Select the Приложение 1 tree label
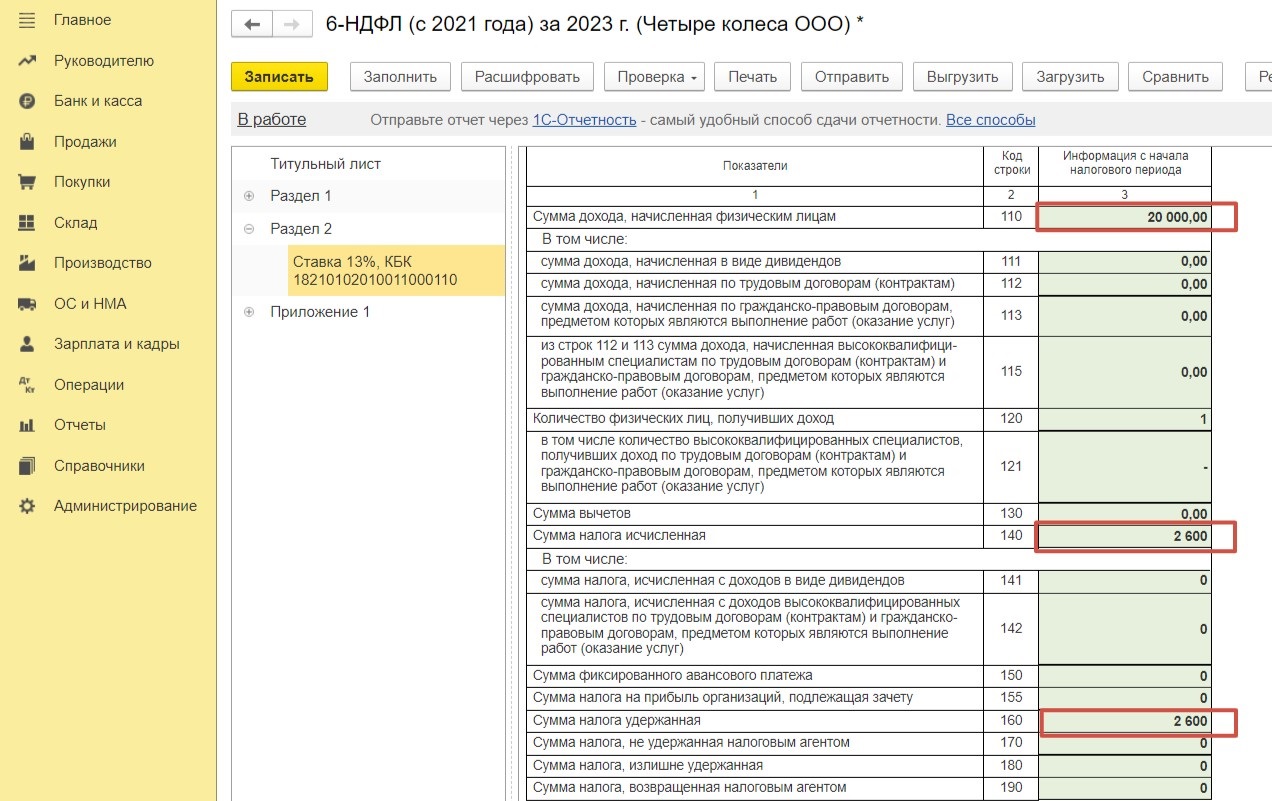The image size is (1272, 801). point(320,312)
